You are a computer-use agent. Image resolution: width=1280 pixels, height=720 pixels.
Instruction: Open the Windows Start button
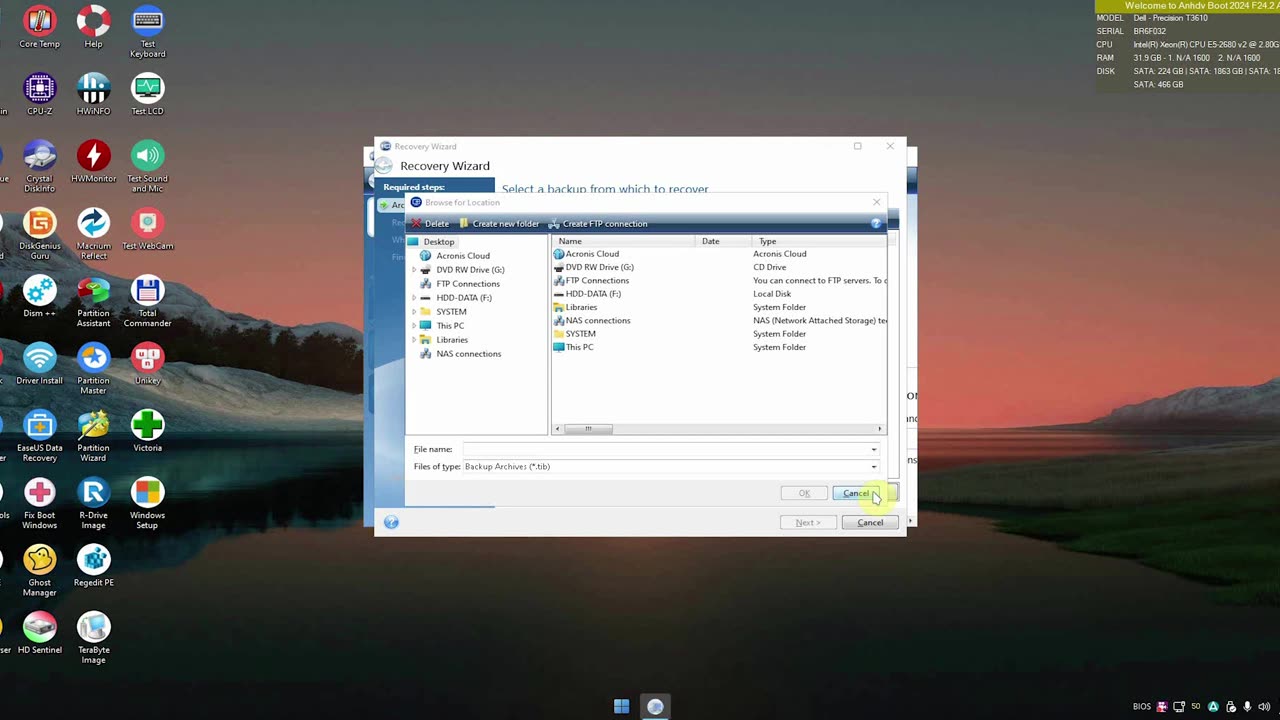point(621,707)
